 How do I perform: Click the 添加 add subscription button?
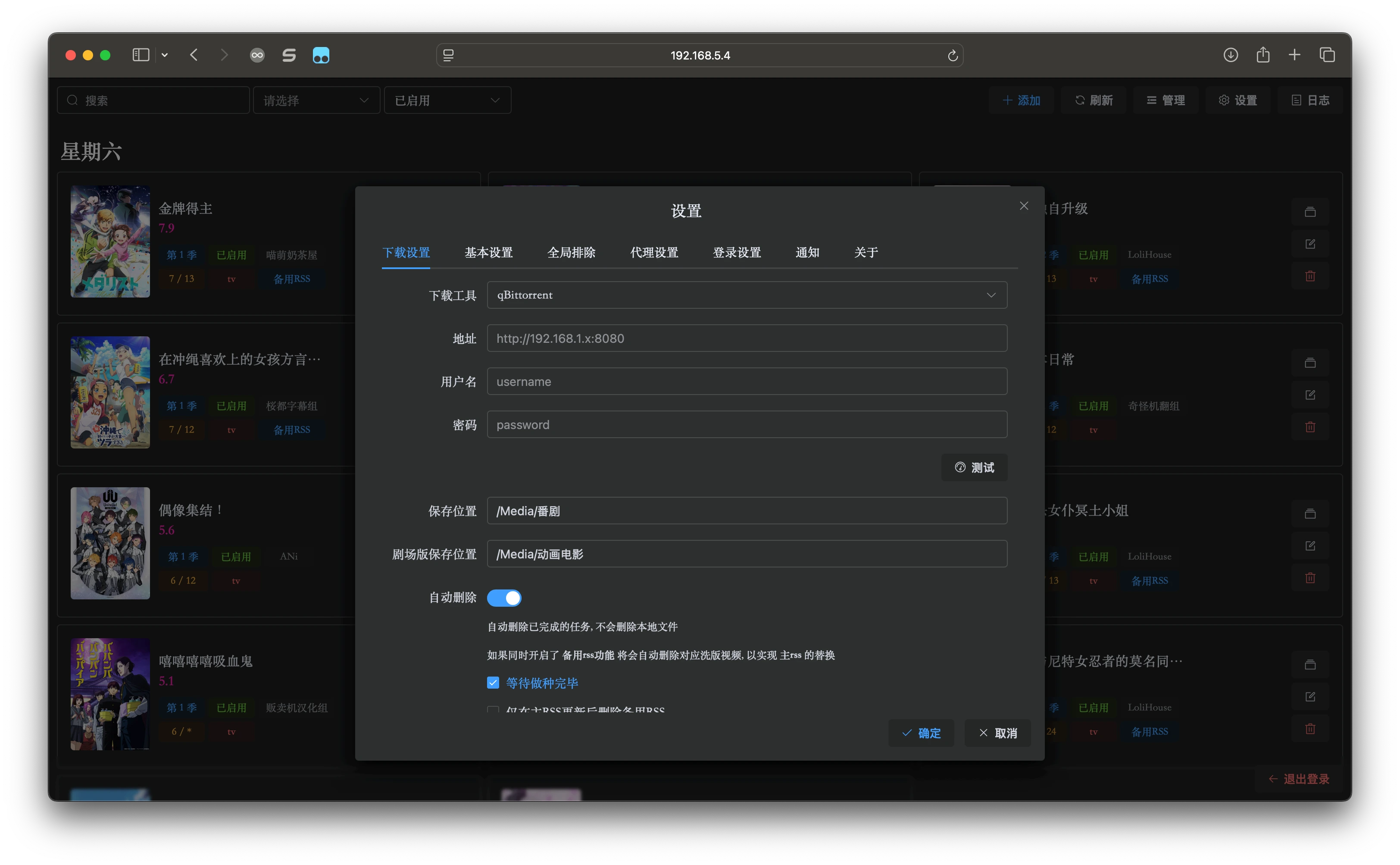[1022, 100]
